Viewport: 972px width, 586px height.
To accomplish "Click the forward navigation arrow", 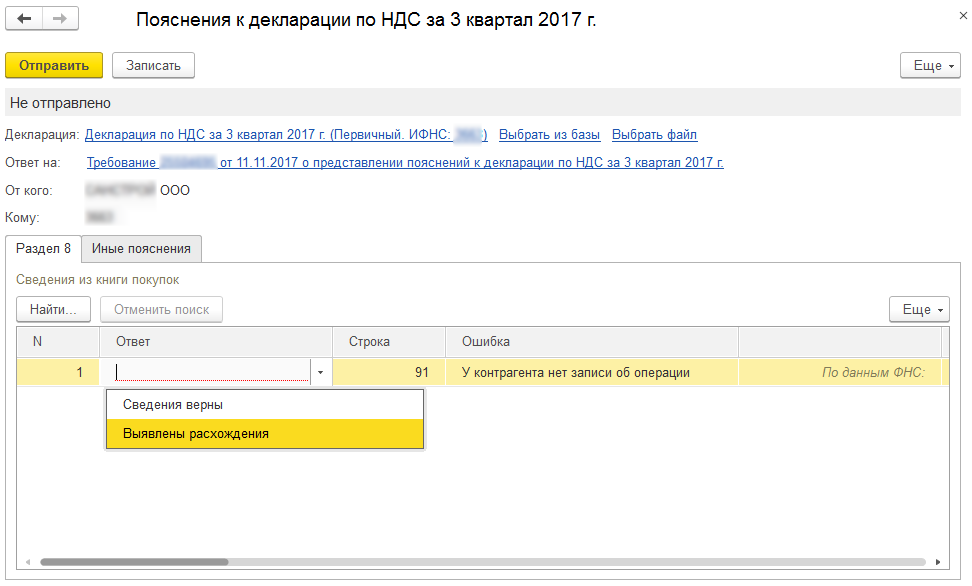I will 60,20.
